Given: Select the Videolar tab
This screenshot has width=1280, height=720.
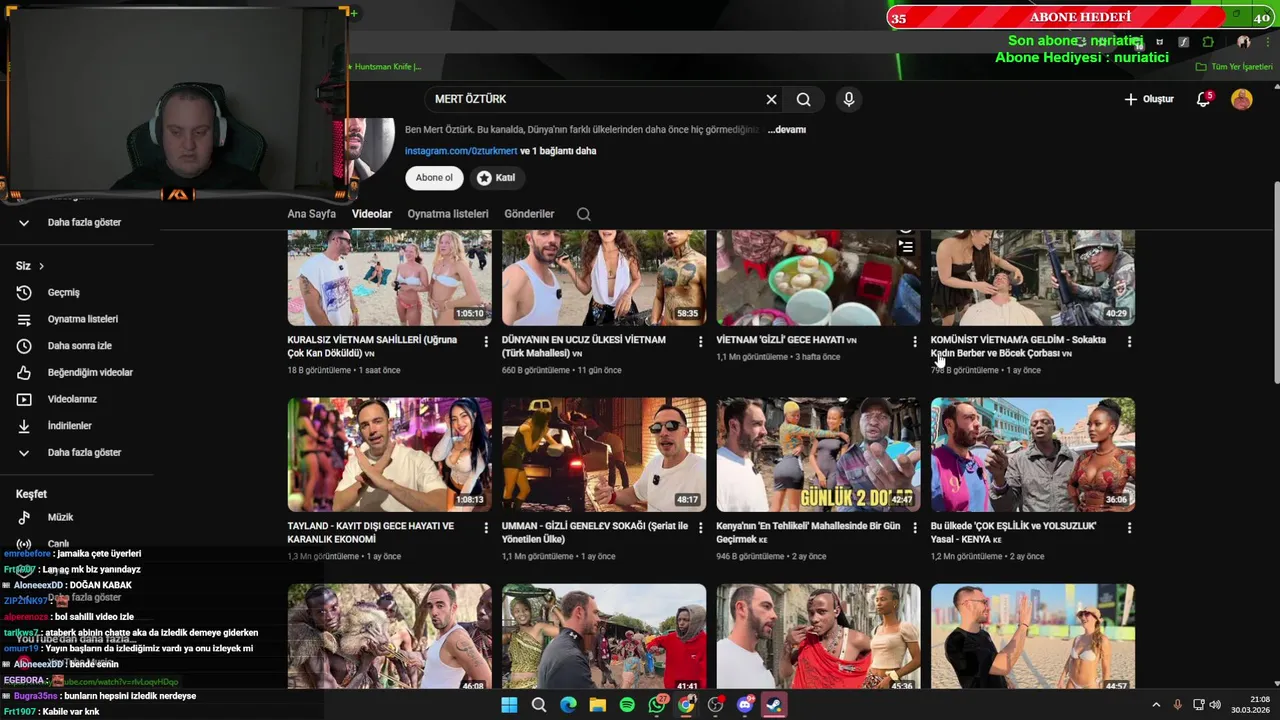Looking at the screenshot, I should (x=372, y=214).
